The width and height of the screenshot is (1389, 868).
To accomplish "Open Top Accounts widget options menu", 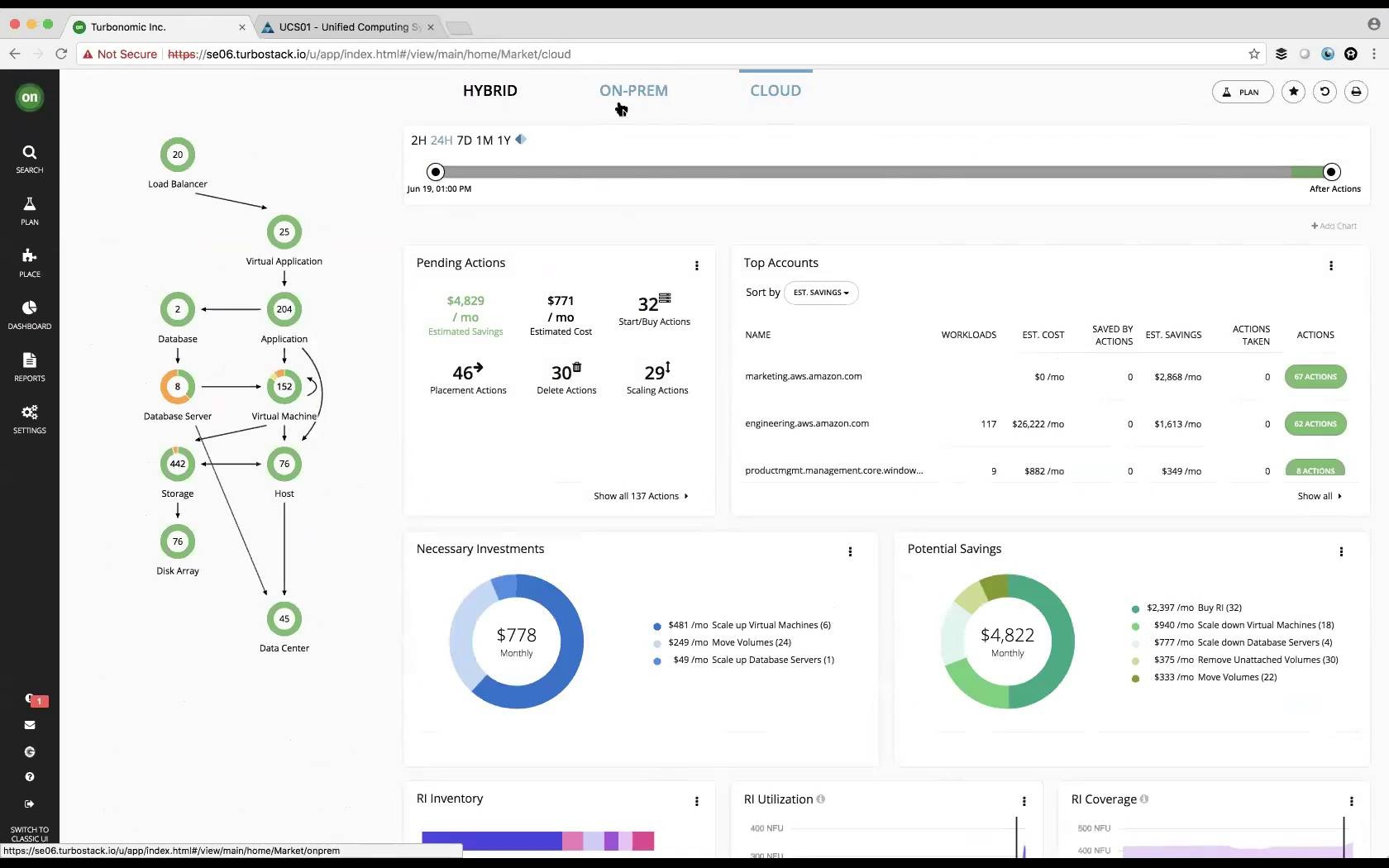I will 1331,265.
